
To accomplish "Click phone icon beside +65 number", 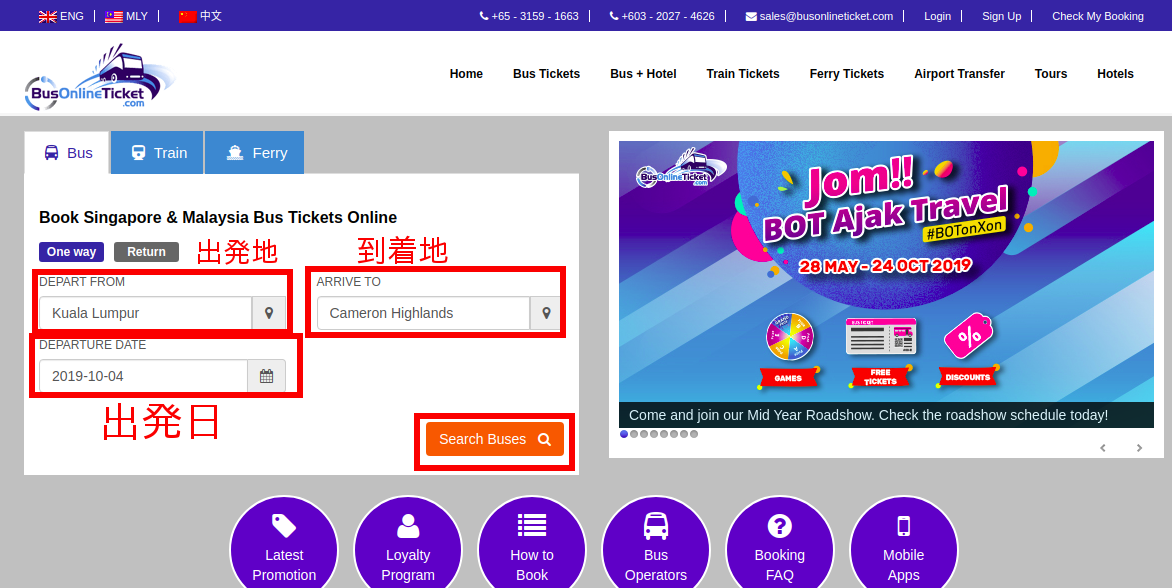I will click(x=484, y=16).
